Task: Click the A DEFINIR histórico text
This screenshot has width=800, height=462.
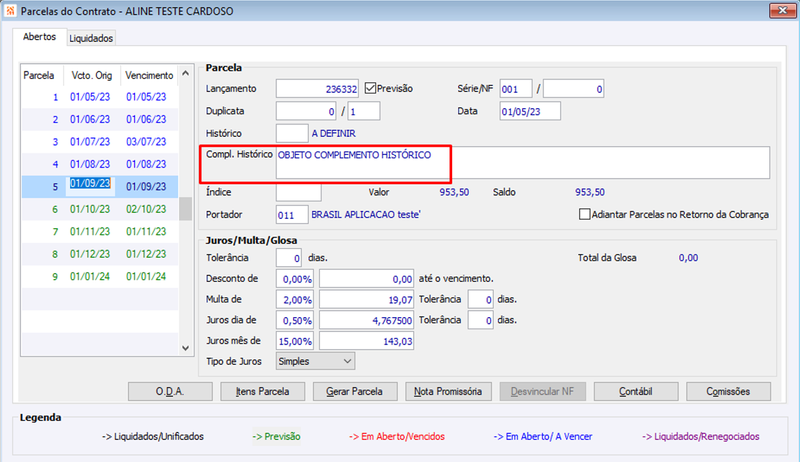Action: click(334, 134)
